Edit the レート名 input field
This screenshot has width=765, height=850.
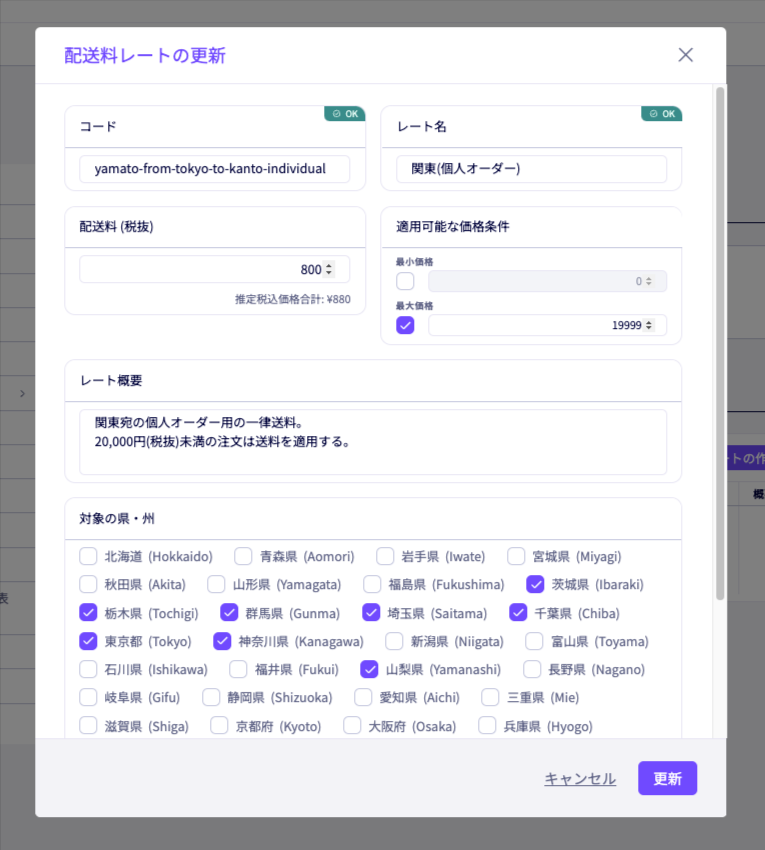tap(531, 169)
